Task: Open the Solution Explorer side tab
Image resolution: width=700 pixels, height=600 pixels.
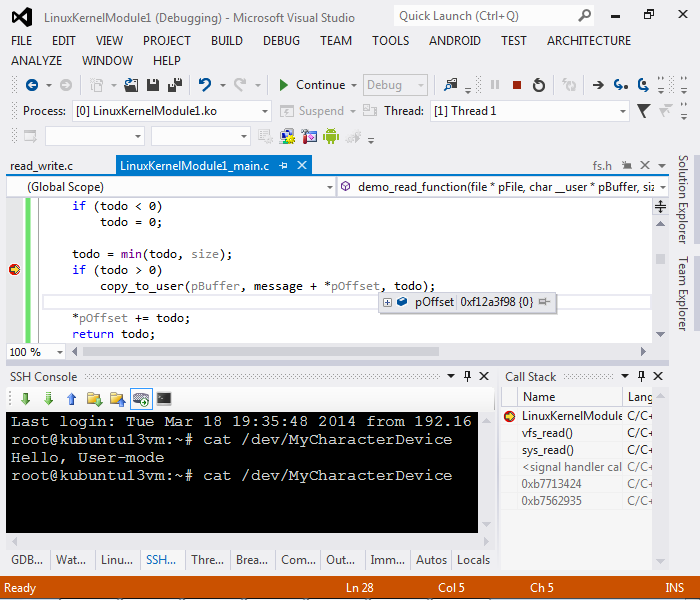Action: [682, 199]
